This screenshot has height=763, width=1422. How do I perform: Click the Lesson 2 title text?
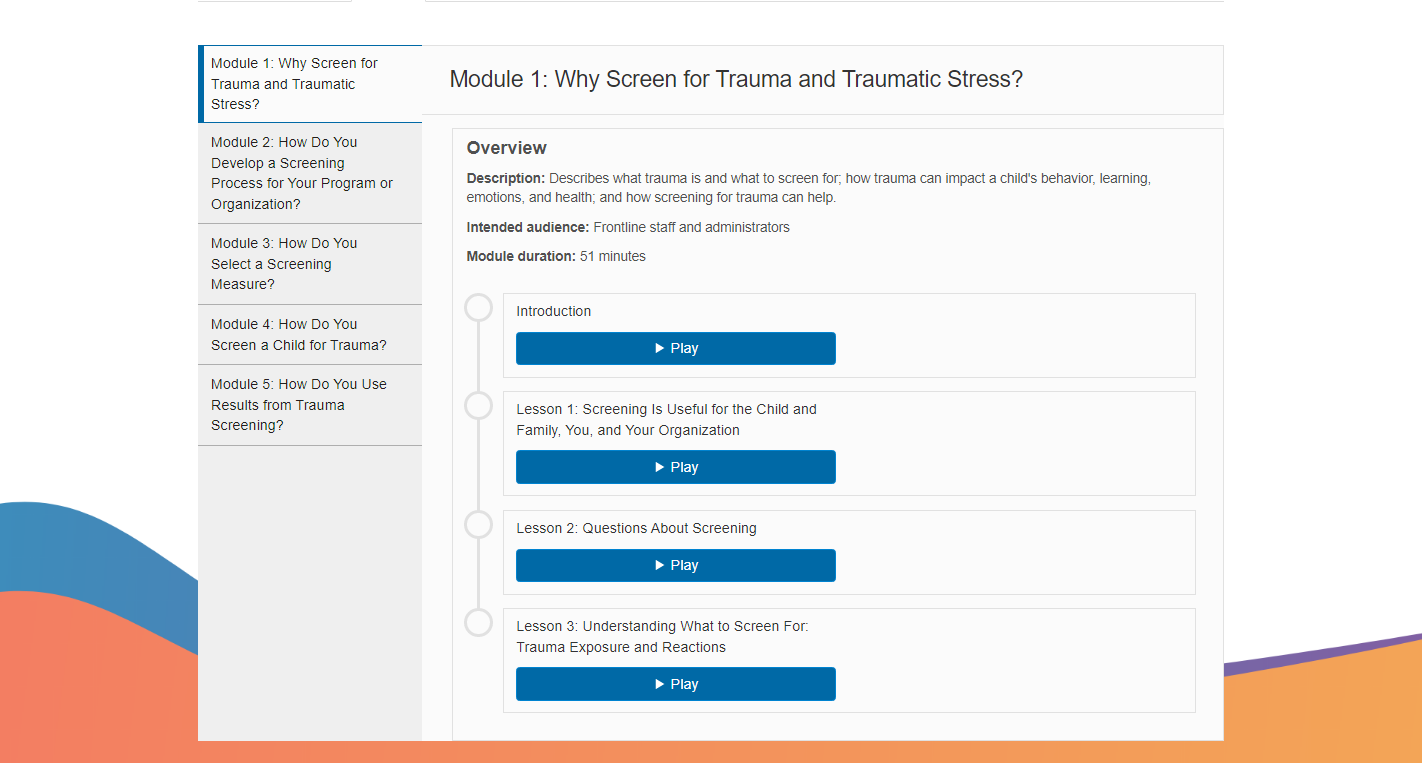click(x=636, y=528)
